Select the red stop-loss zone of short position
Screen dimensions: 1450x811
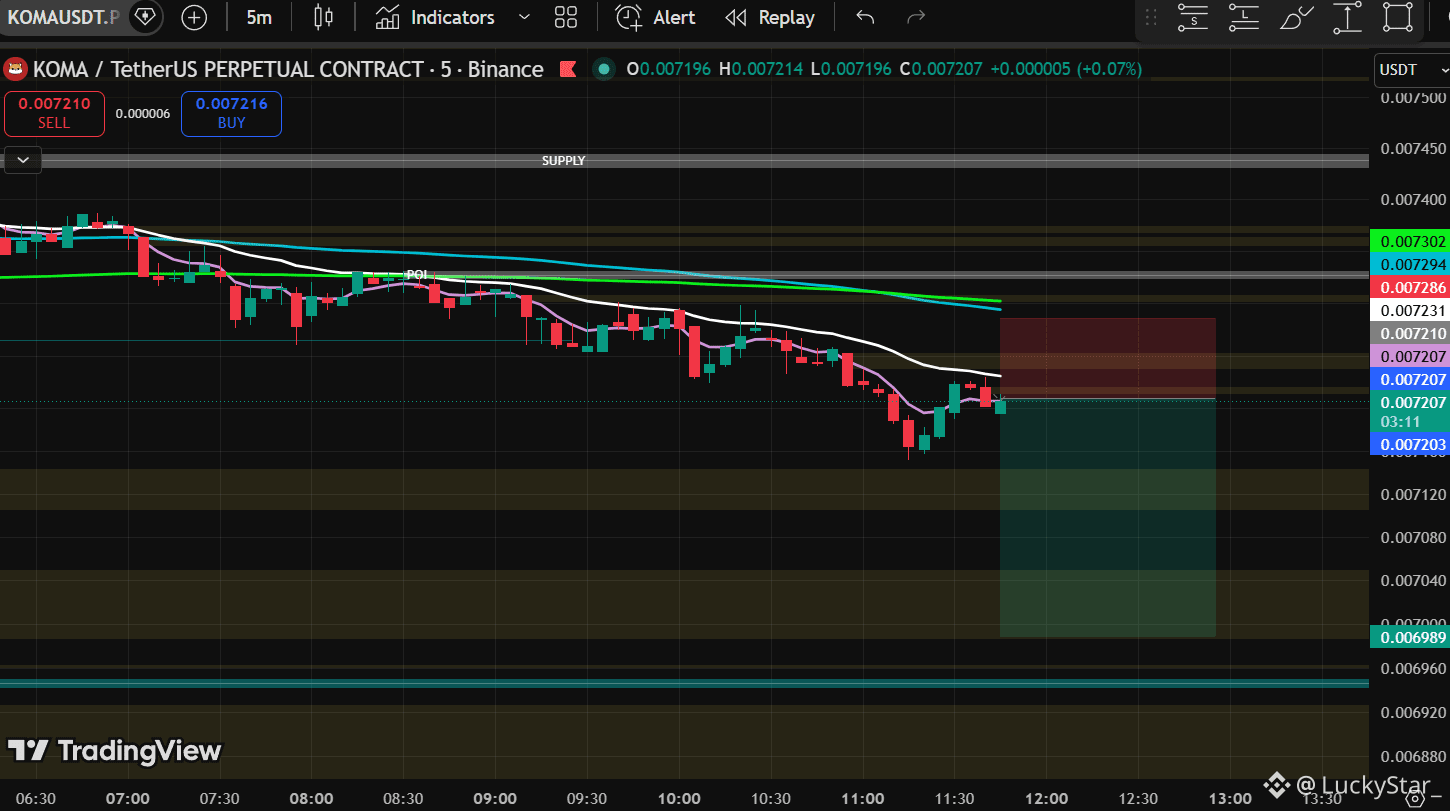point(1108,358)
